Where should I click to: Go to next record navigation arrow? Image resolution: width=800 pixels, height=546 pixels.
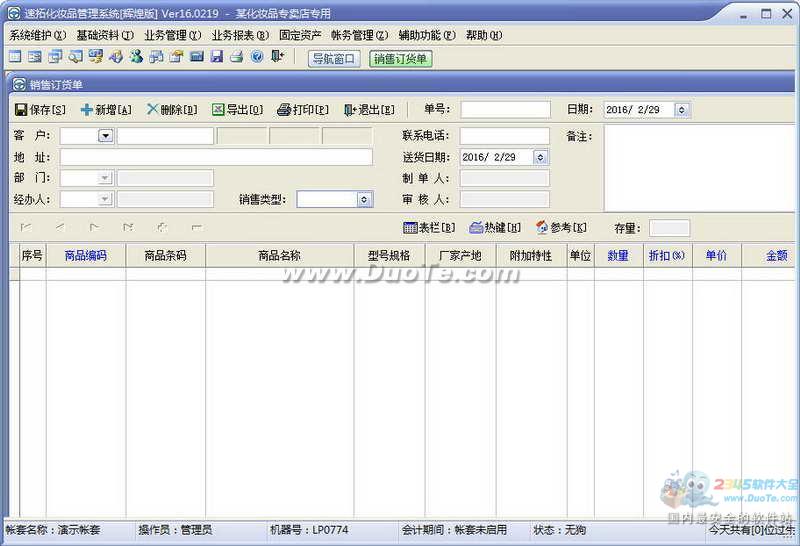click(x=94, y=228)
